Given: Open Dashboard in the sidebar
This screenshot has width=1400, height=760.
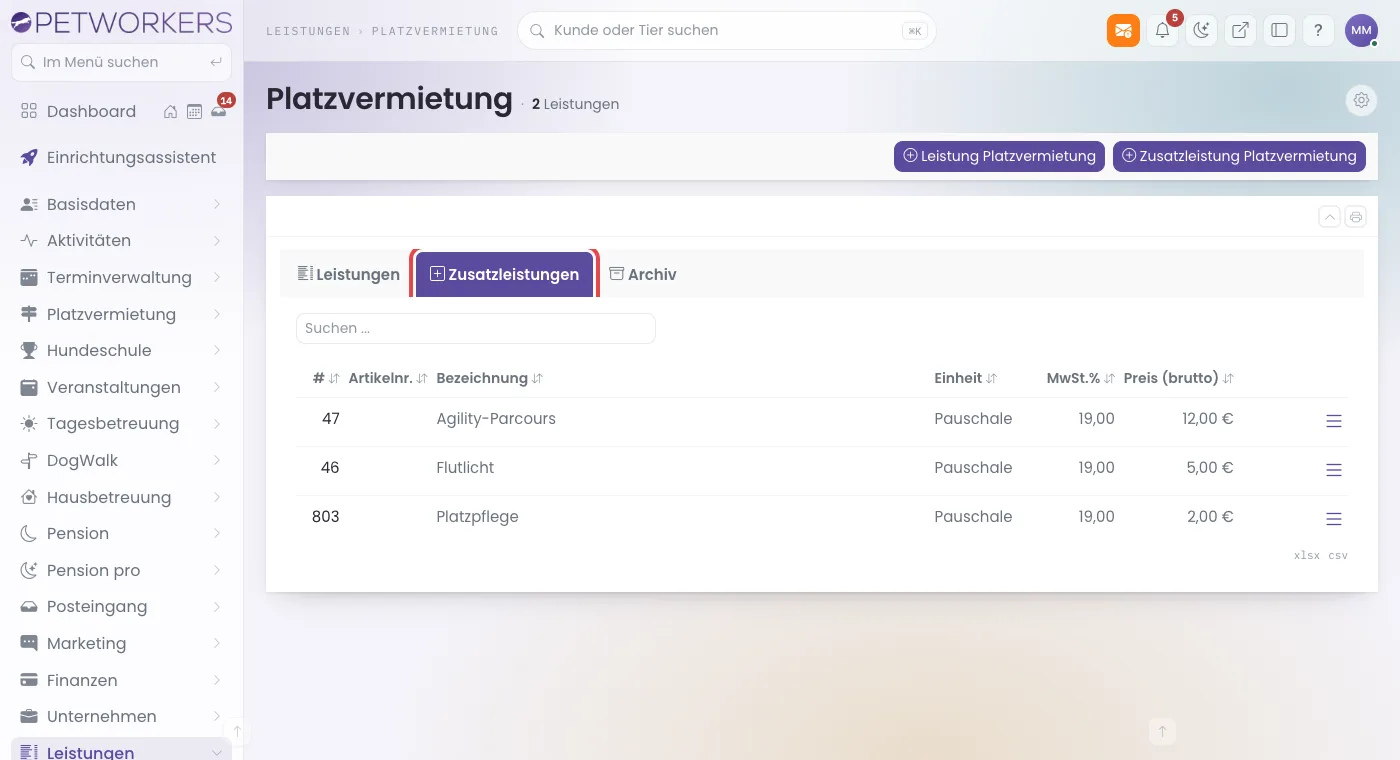Looking at the screenshot, I should 91,111.
